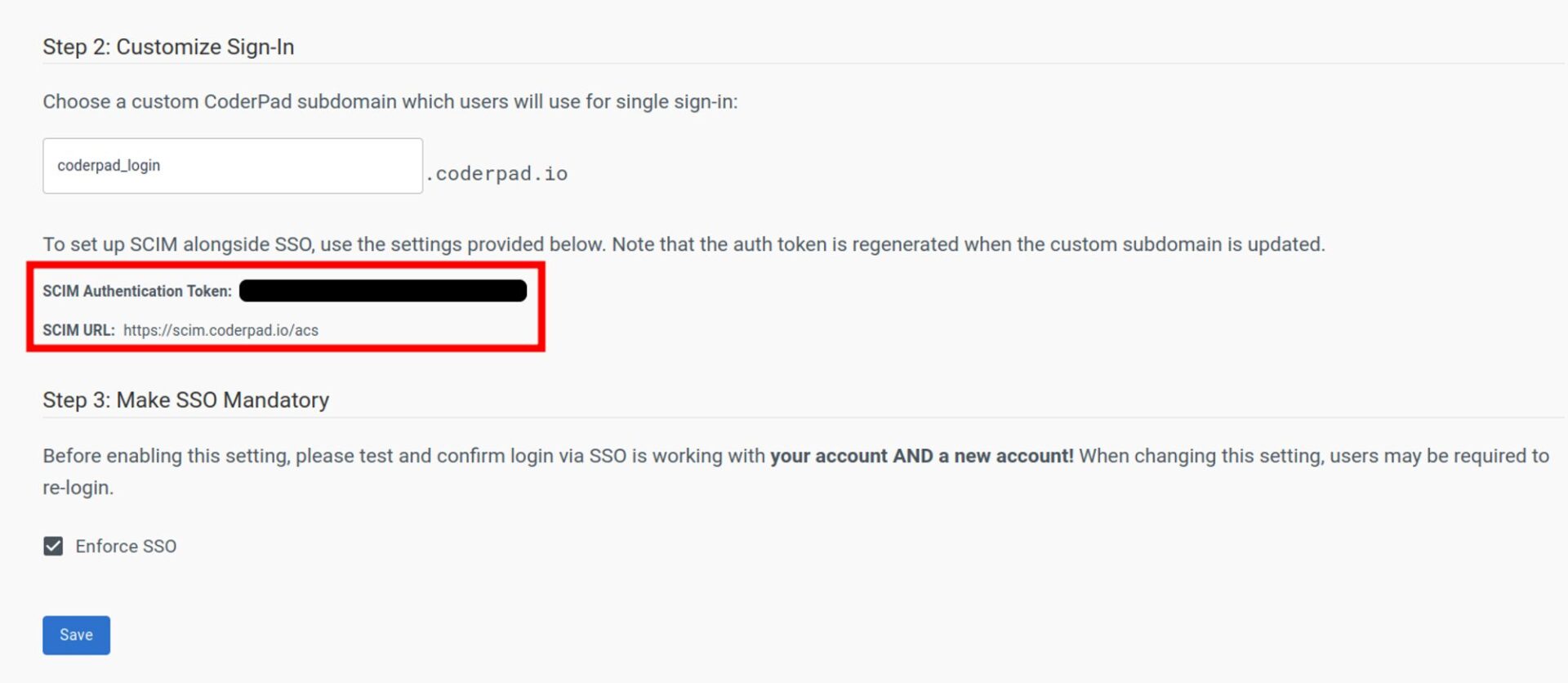Click the 'Choose a custom CoderPad subdomain' instruction
Viewport: 1568px width, 683px height.
coord(390,102)
